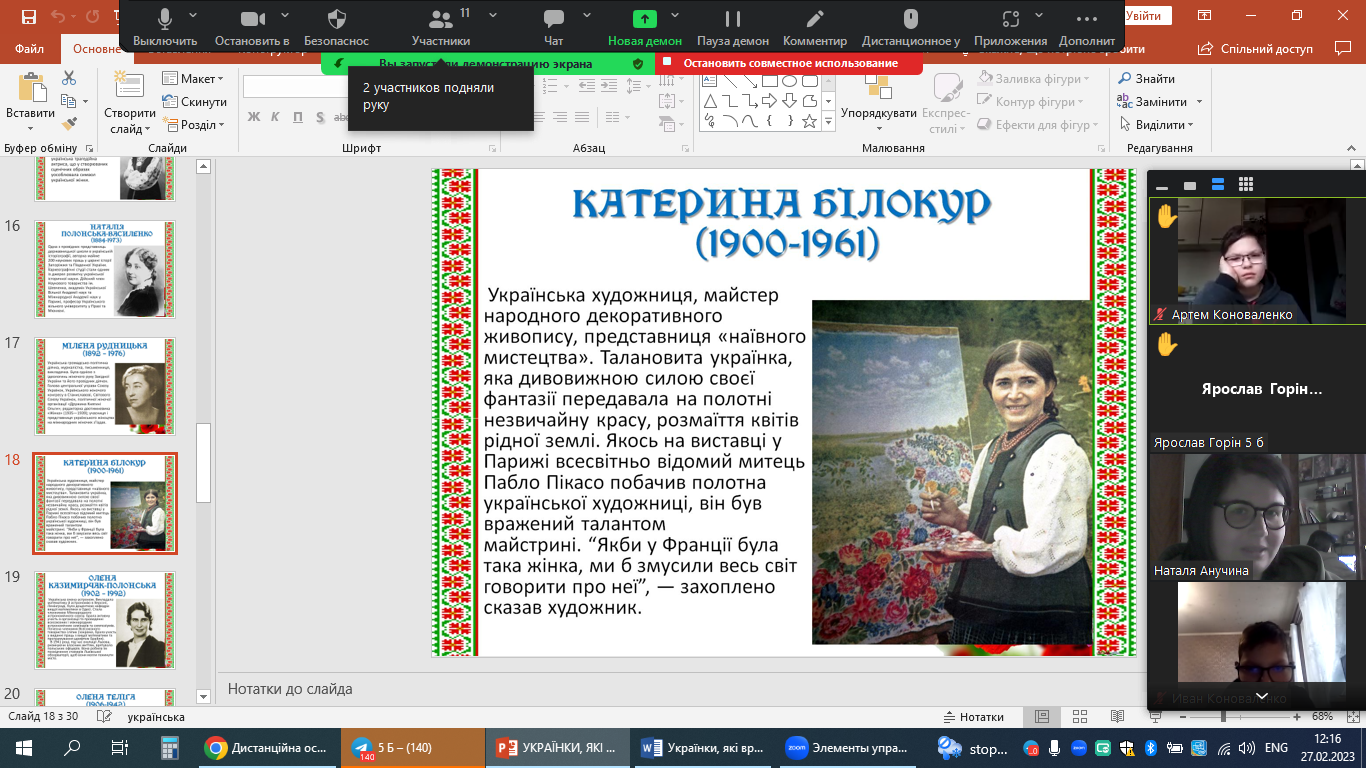
Task: Open Виділити select dropdown
Action: click(1156, 125)
